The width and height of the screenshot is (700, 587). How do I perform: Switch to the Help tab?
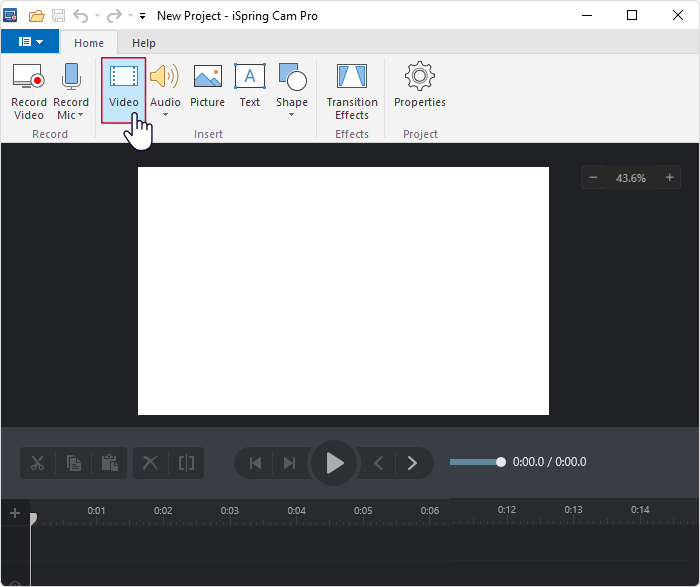coord(144,43)
